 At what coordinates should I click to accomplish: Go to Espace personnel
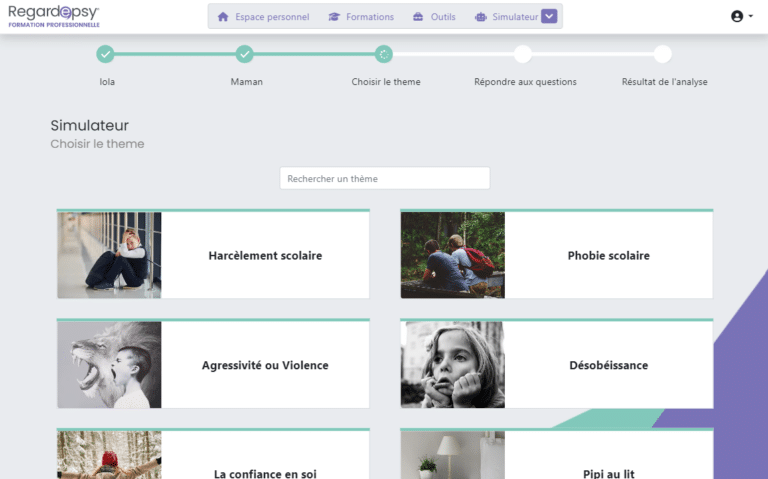click(x=264, y=17)
